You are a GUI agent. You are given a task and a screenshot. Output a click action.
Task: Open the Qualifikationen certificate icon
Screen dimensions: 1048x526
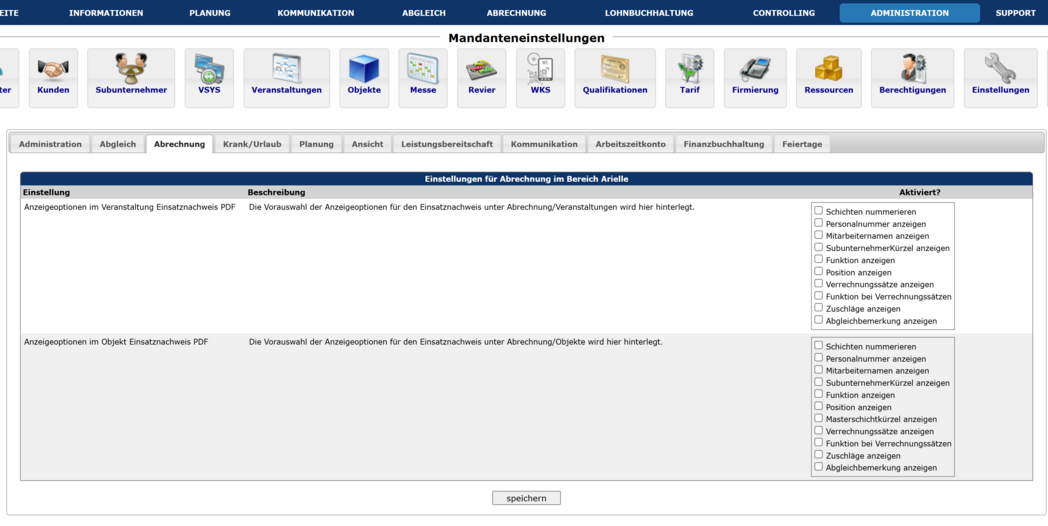click(x=615, y=69)
